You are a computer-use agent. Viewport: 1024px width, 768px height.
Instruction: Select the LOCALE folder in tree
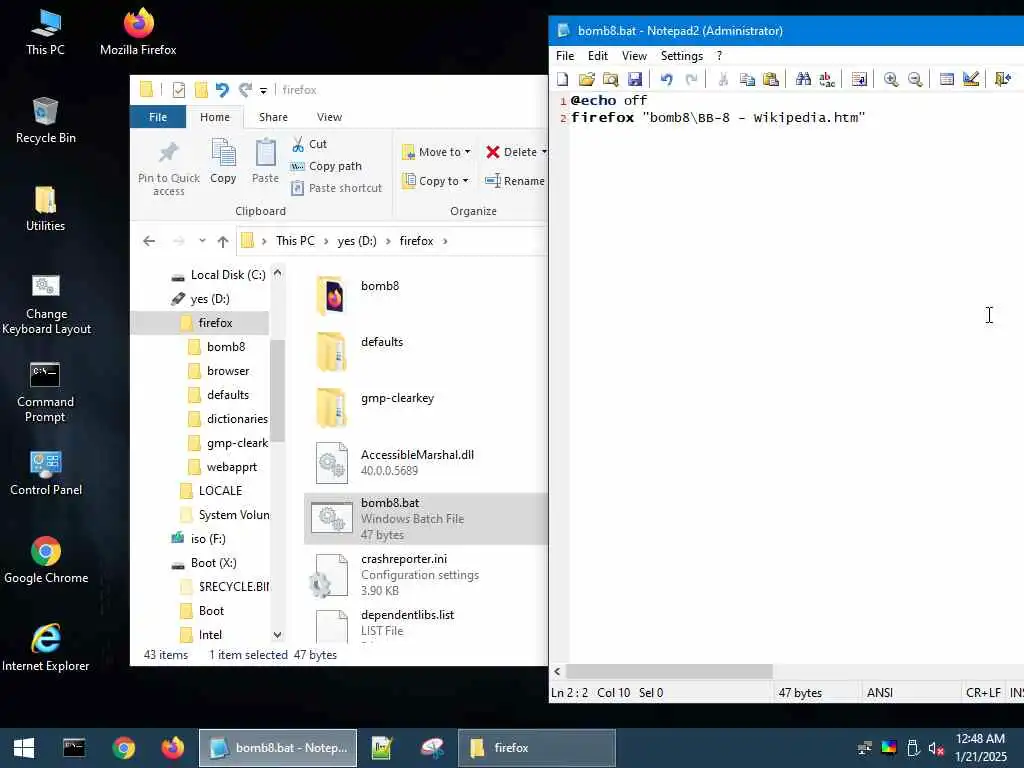pyautogui.click(x=211, y=491)
